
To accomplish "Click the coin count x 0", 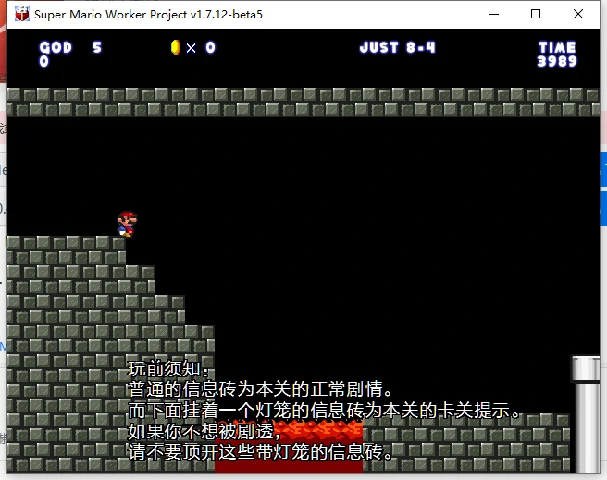I will [x=201, y=48].
